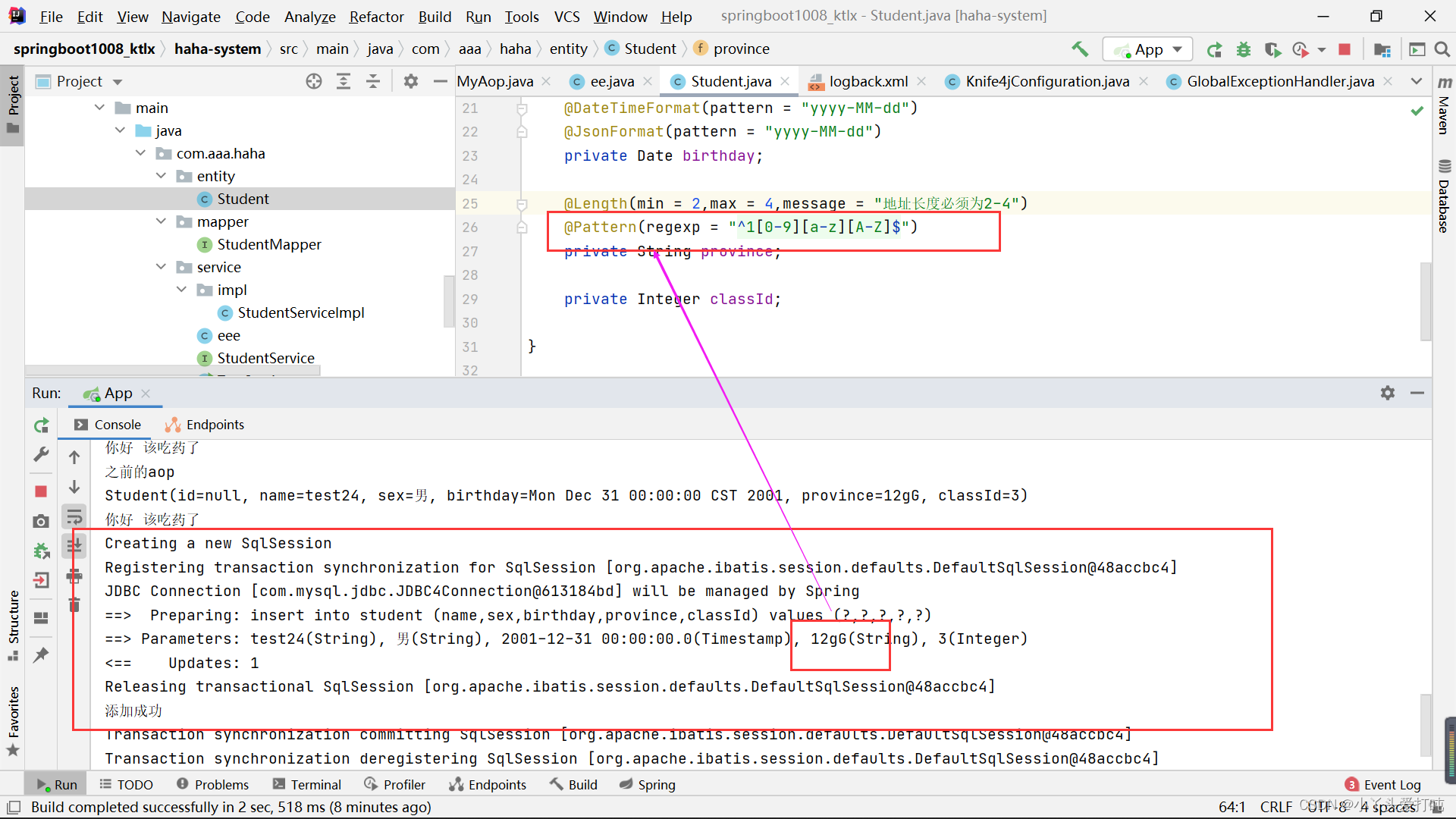Open Project Structure icon in toolbar
This screenshot has height=819, width=1456.
click(x=1382, y=49)
